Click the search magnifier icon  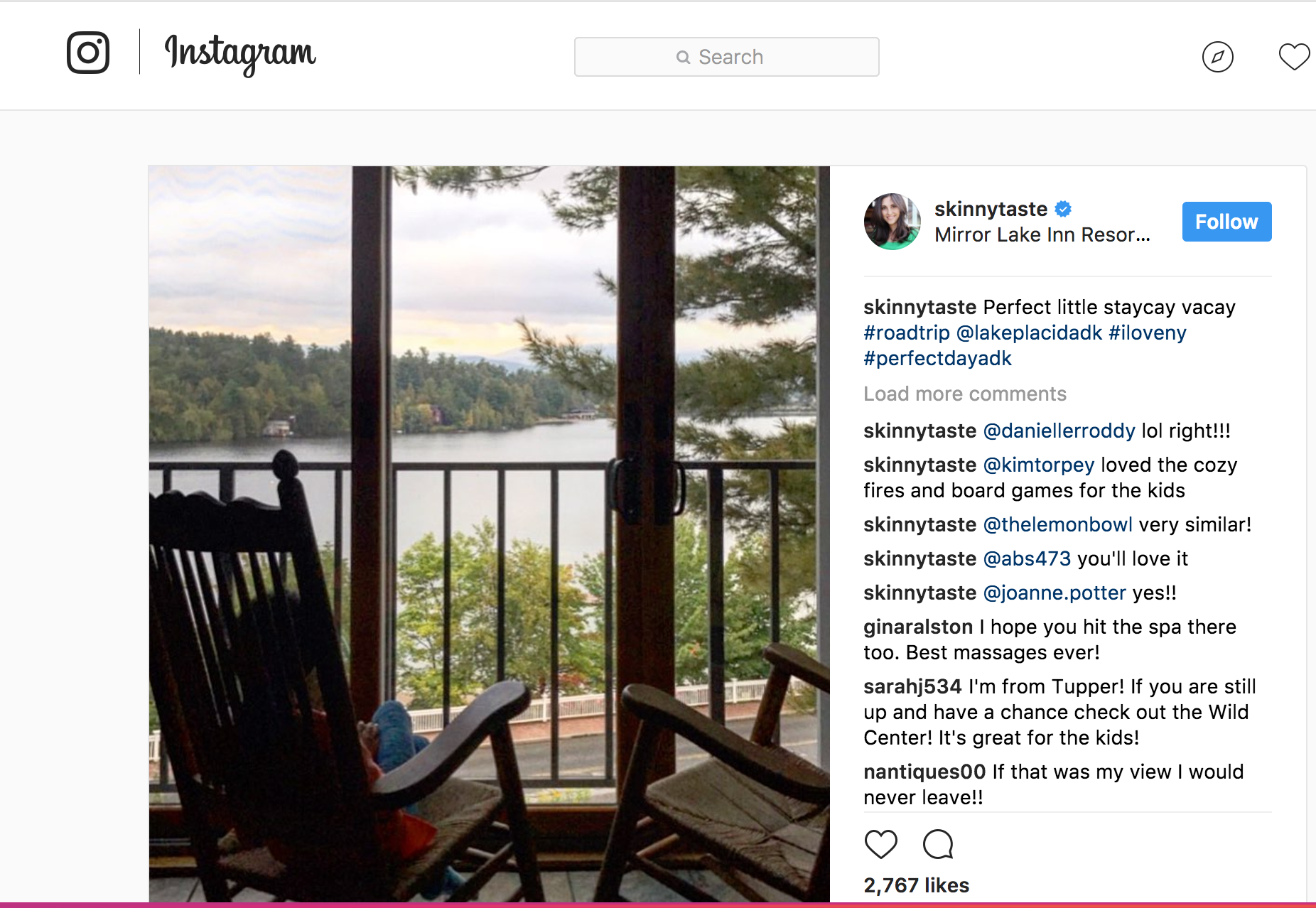[x=683, y=57]
